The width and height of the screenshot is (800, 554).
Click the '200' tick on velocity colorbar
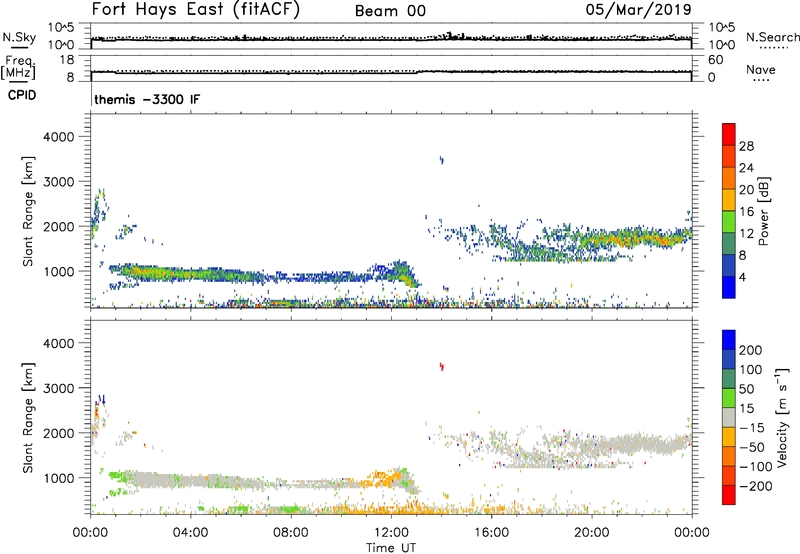click(x=751, y=350)
